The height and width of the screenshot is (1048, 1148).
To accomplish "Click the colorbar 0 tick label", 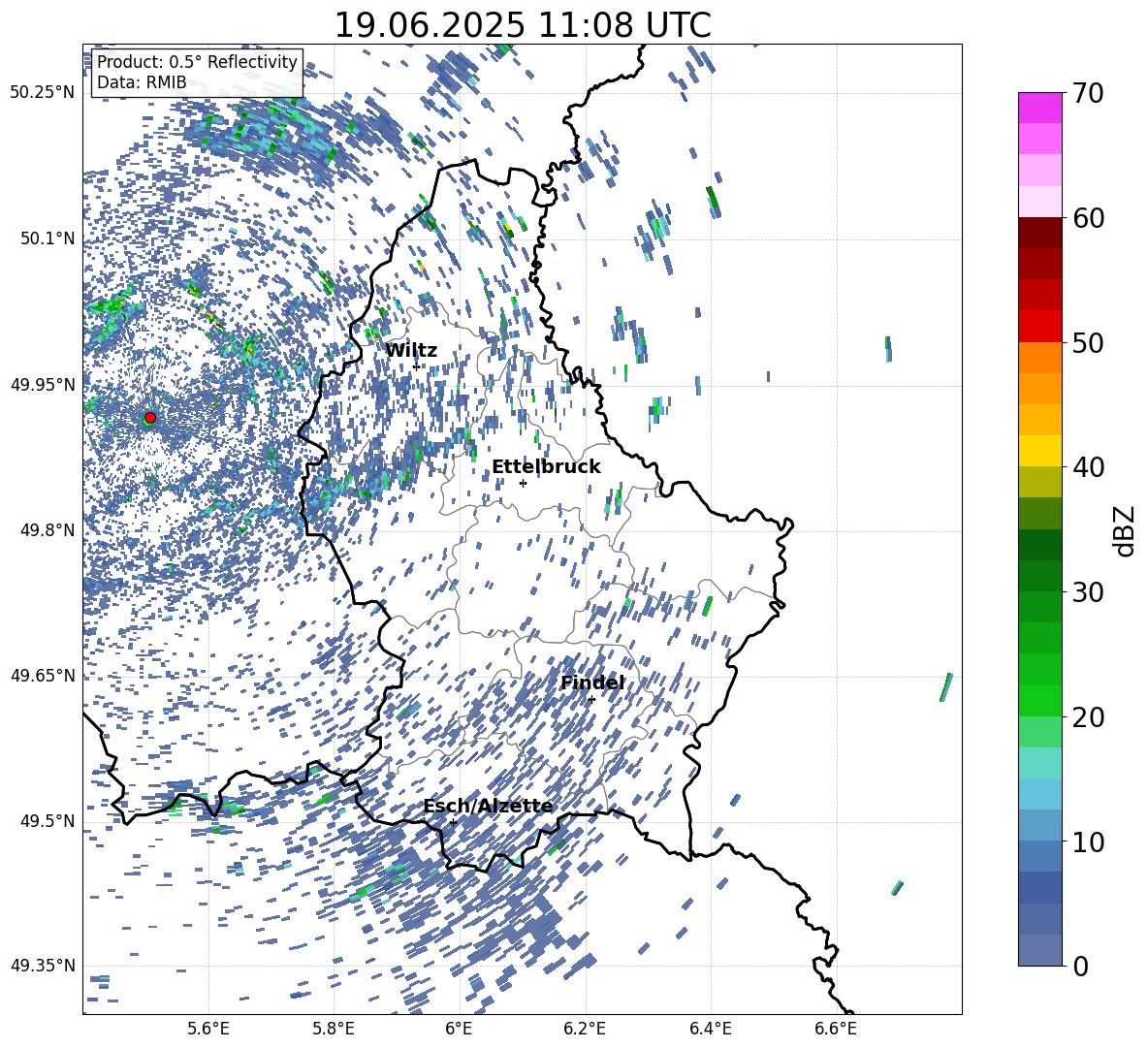I will point(1080,966).
